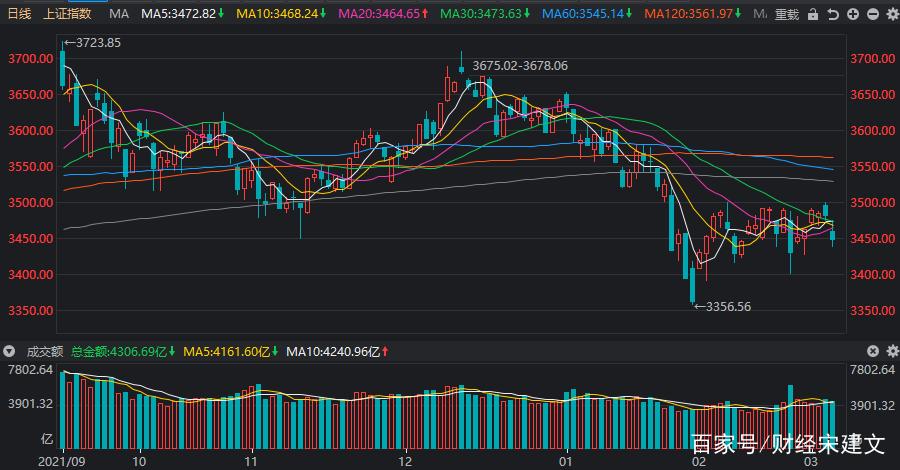The width and height of the screenshot is (900, 470).
Task: Open the 日线 period dropdown
Action: click(x=19, y=14)
